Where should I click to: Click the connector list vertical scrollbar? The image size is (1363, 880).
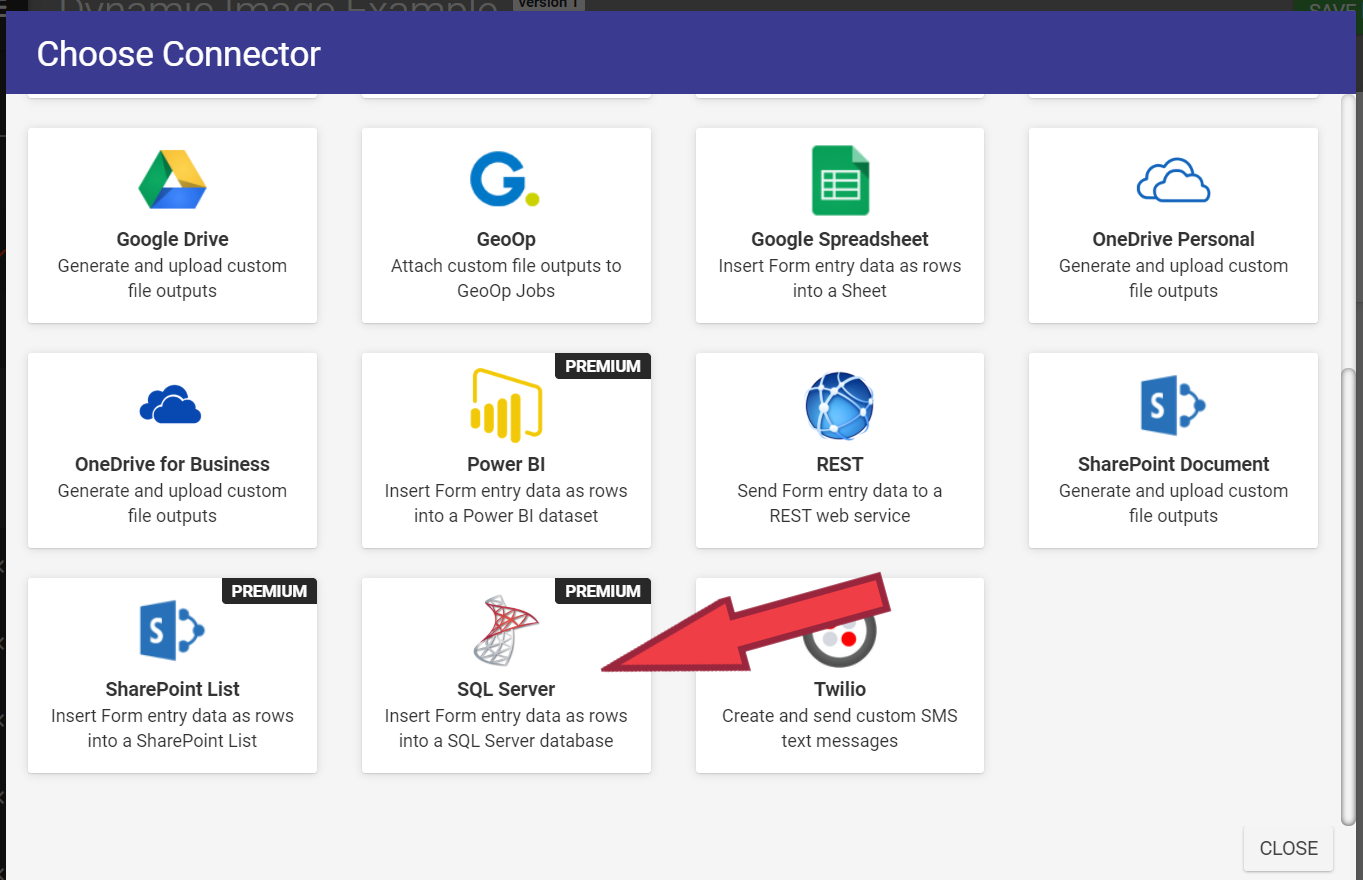click(1348, 595)
